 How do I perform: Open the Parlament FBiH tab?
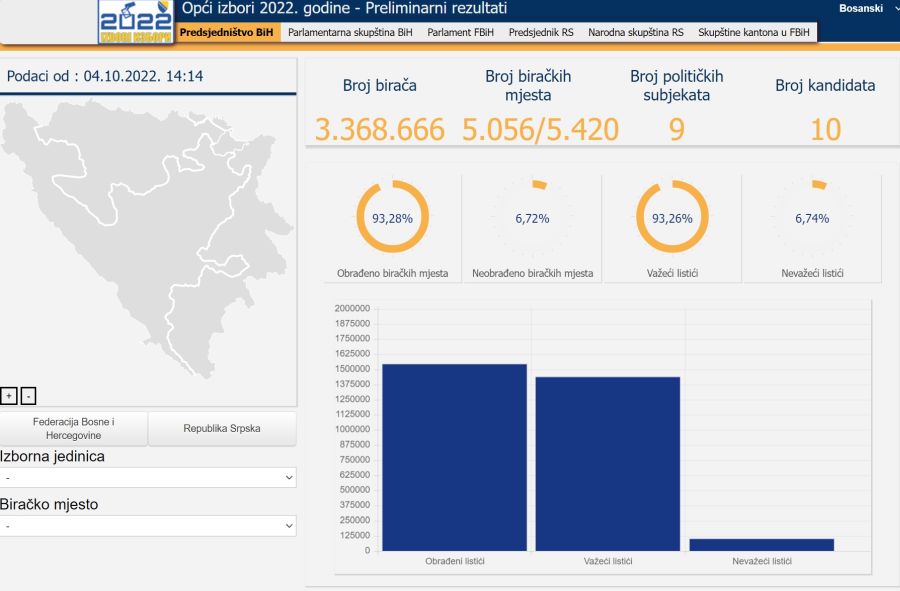[462, 32]
